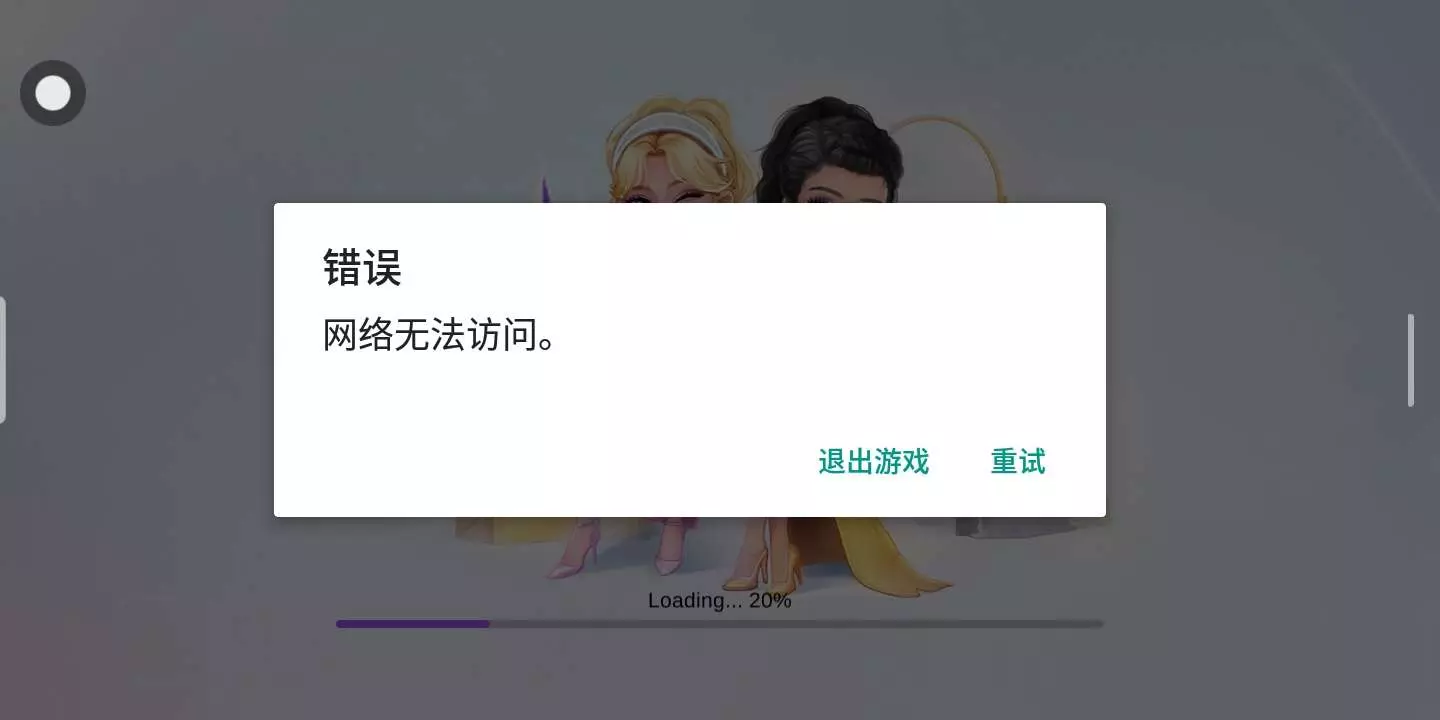The width and height of the screenshot is (1440, 720).
Task: Click the Loading... 20% text
Action: pos(719,601)
